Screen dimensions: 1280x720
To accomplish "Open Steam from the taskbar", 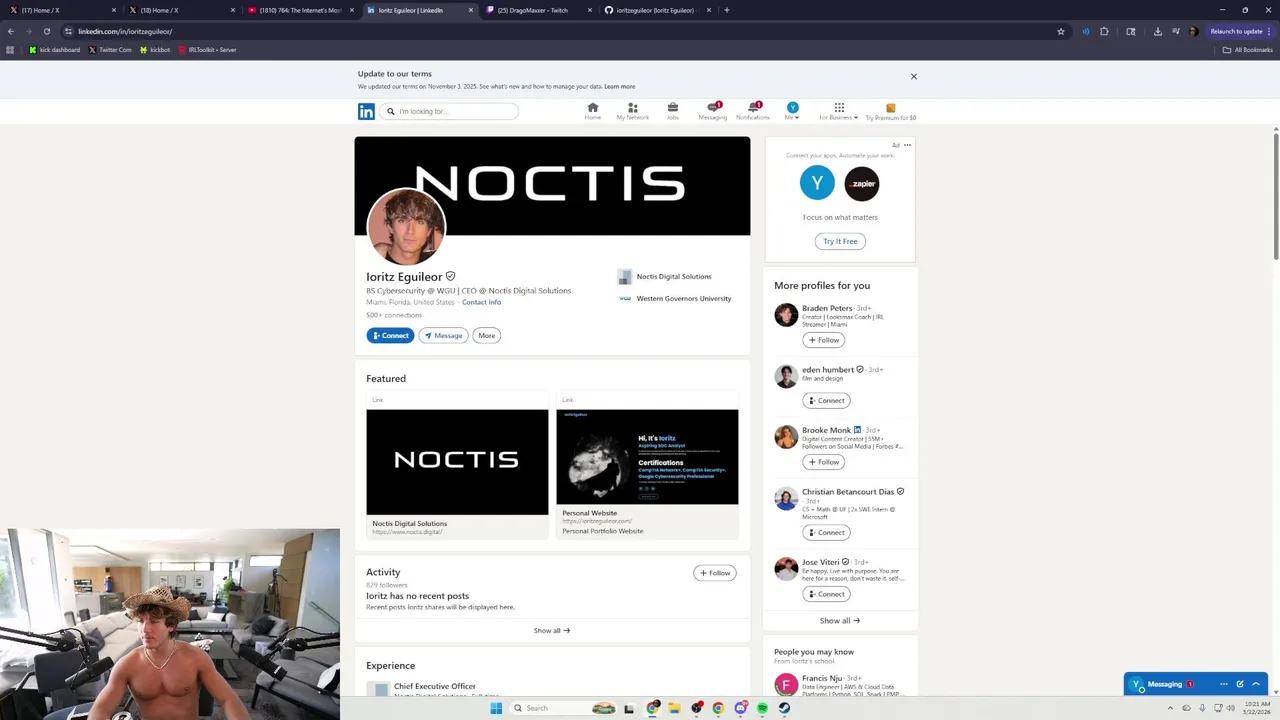I will coord(784,708).
